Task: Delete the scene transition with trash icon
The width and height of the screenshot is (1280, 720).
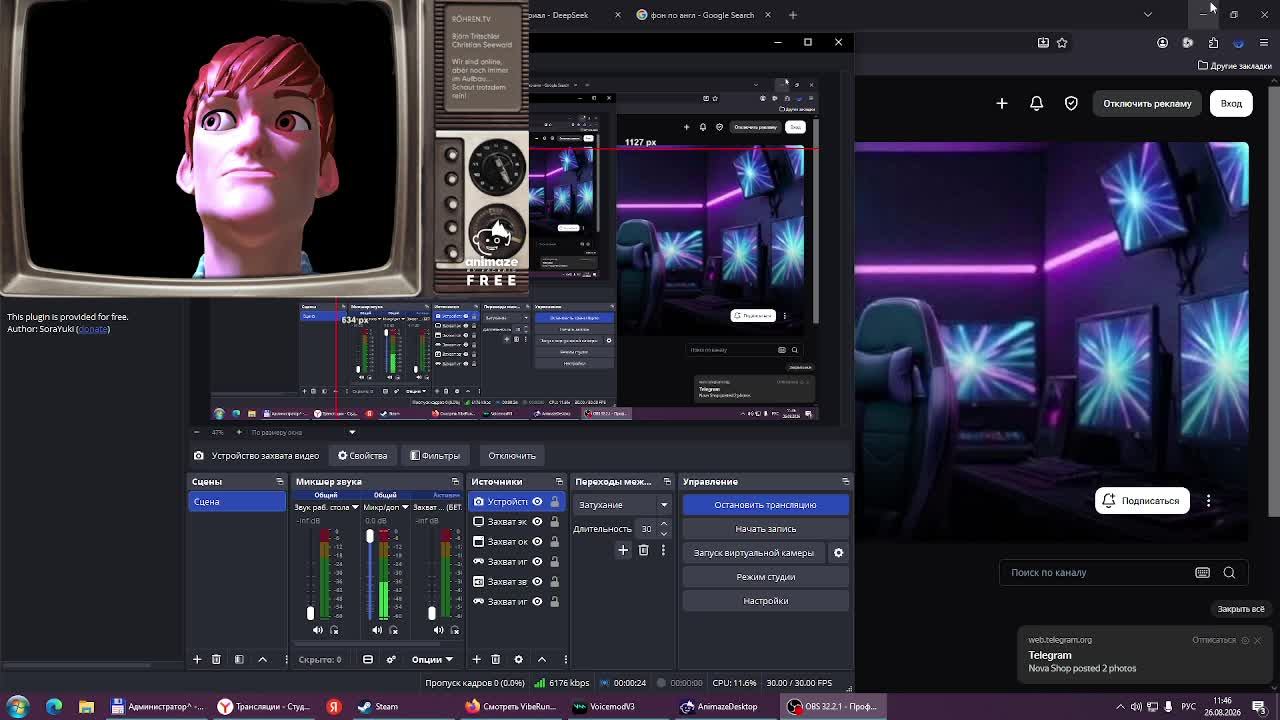Action: (643, 550)
